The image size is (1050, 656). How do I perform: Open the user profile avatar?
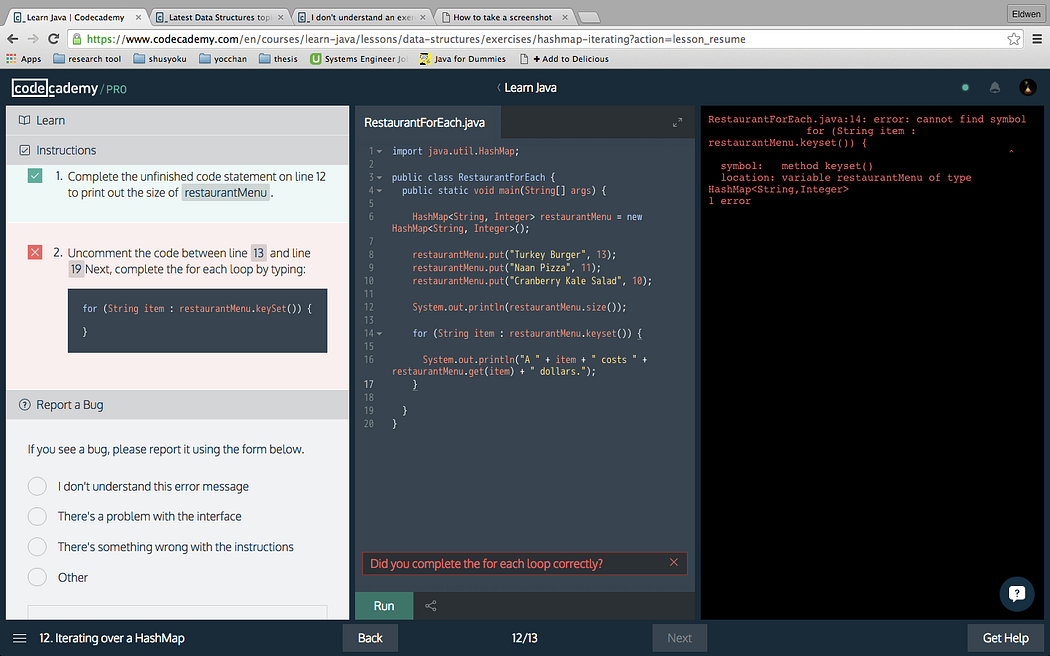point(1027,88)
